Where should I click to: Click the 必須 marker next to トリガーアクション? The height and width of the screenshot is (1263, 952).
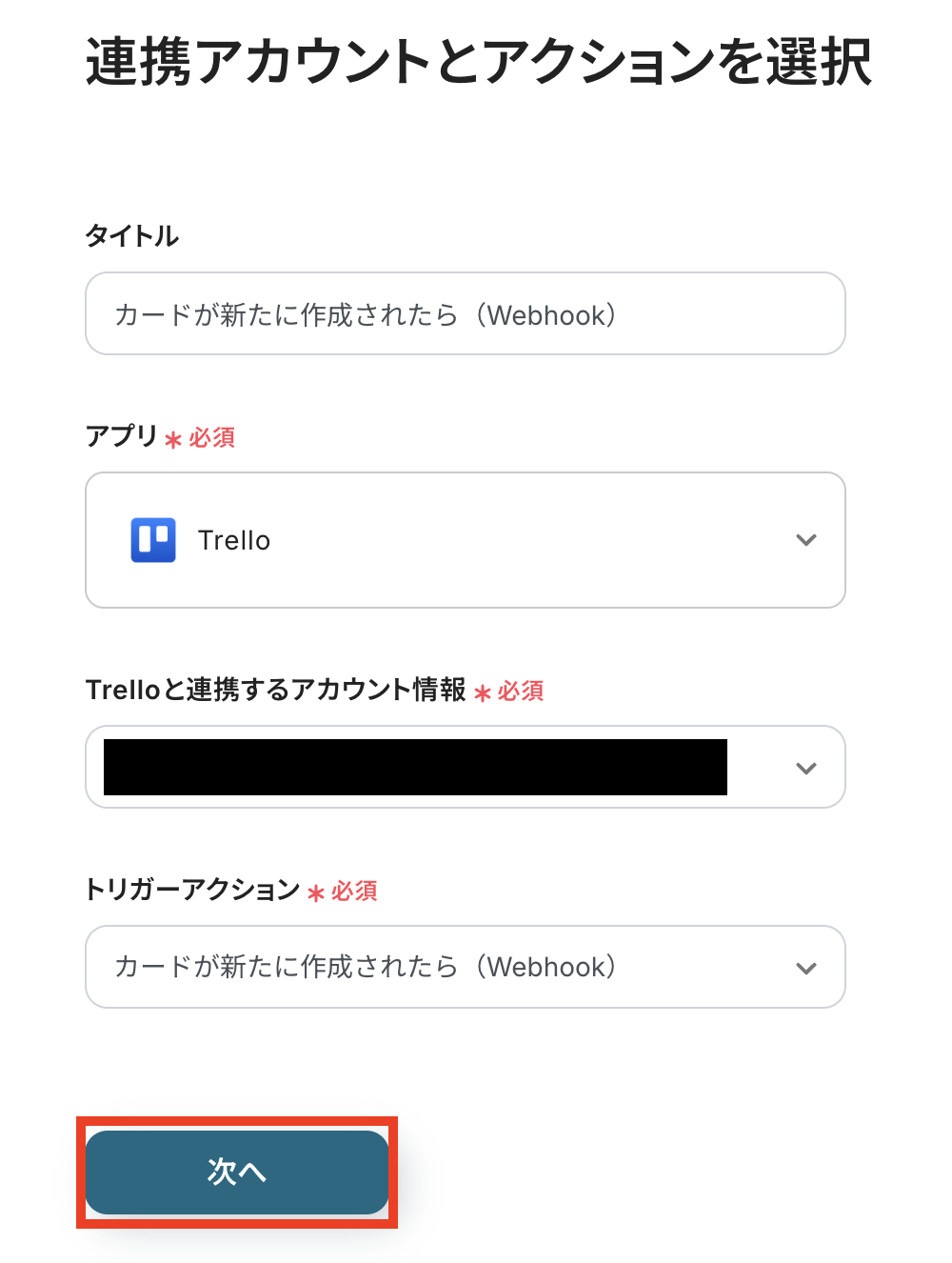355,891
